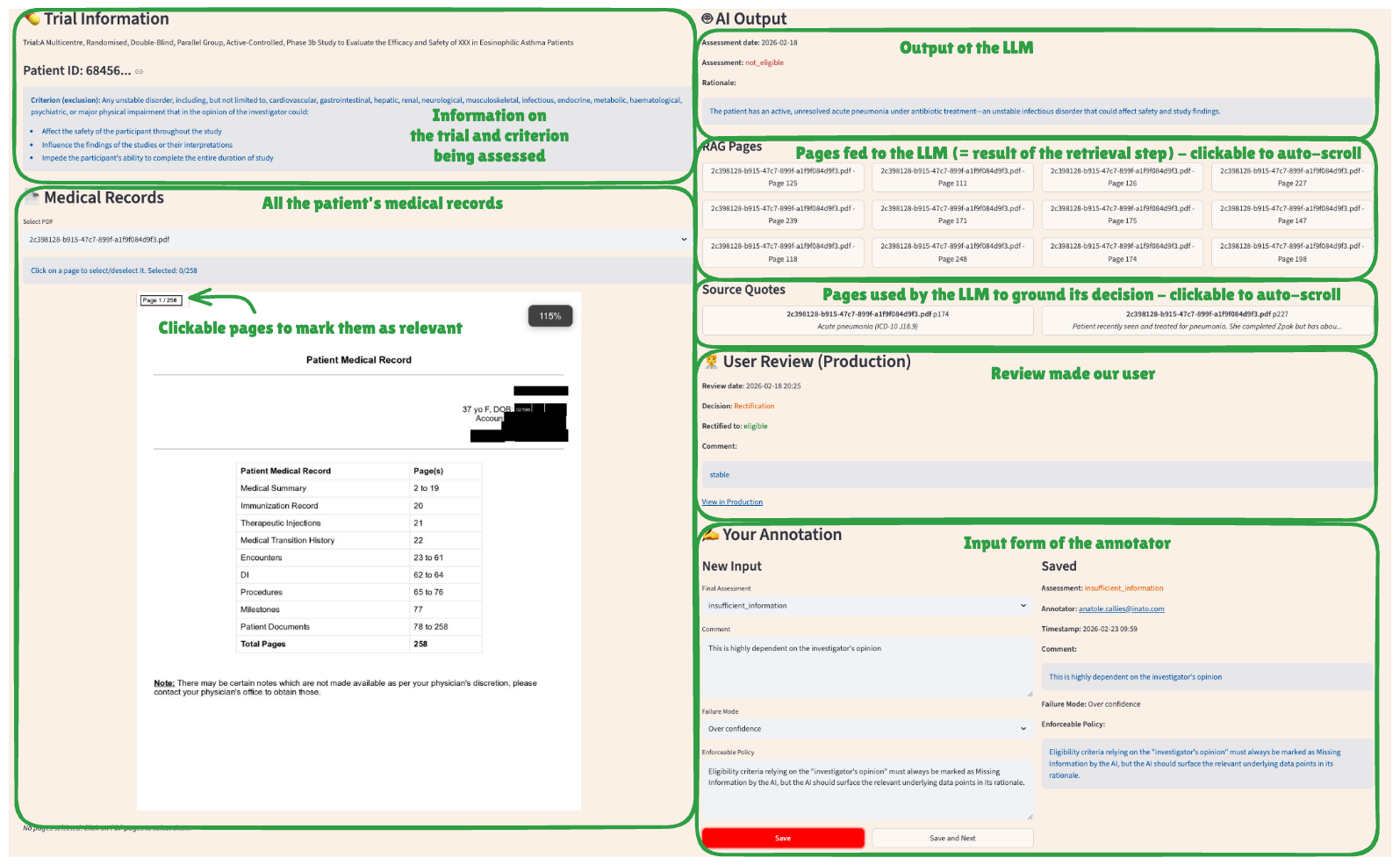Click the annotator email link

click(x=1121, y=609)
